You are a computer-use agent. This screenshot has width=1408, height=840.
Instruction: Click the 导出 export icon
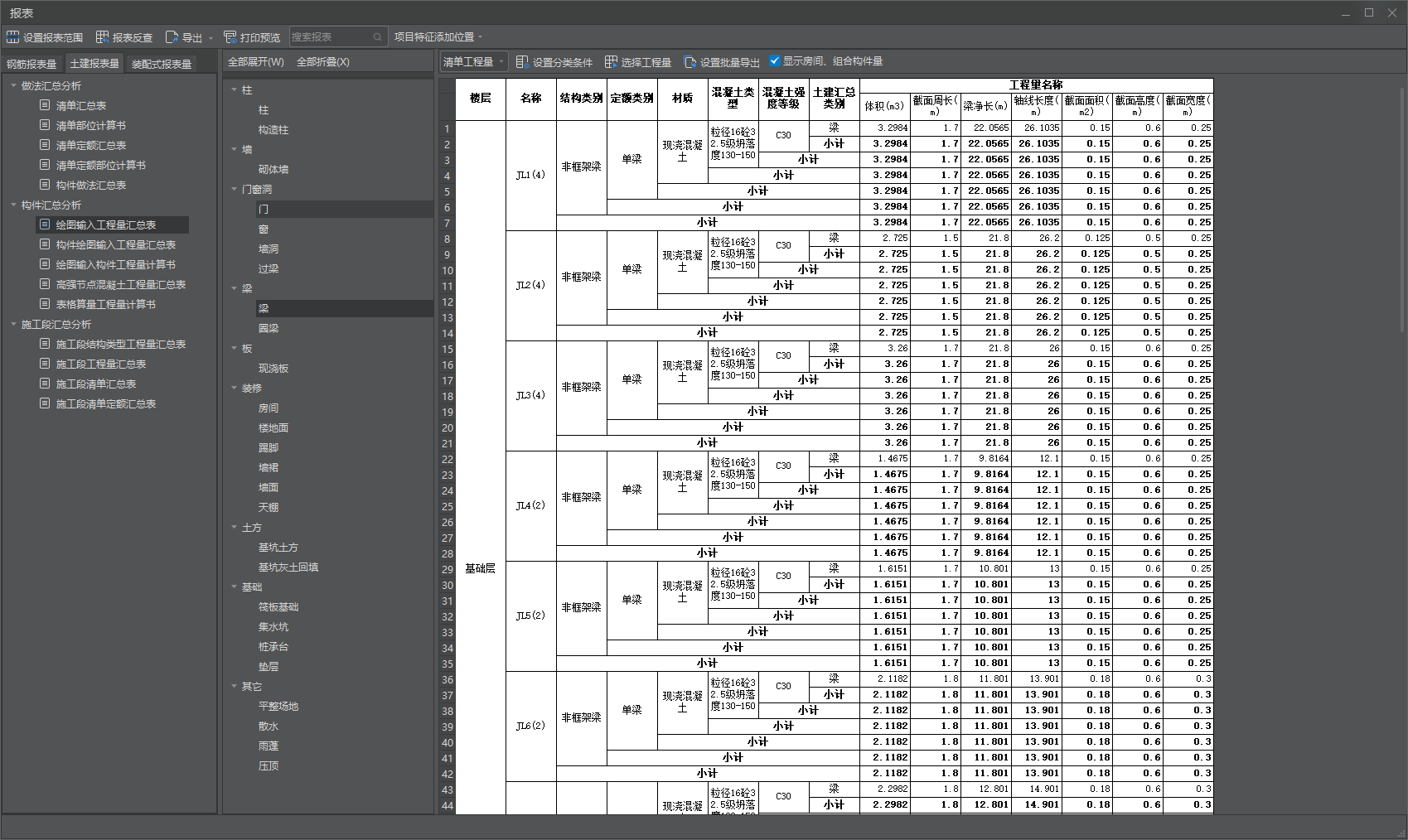coord(172,37)
